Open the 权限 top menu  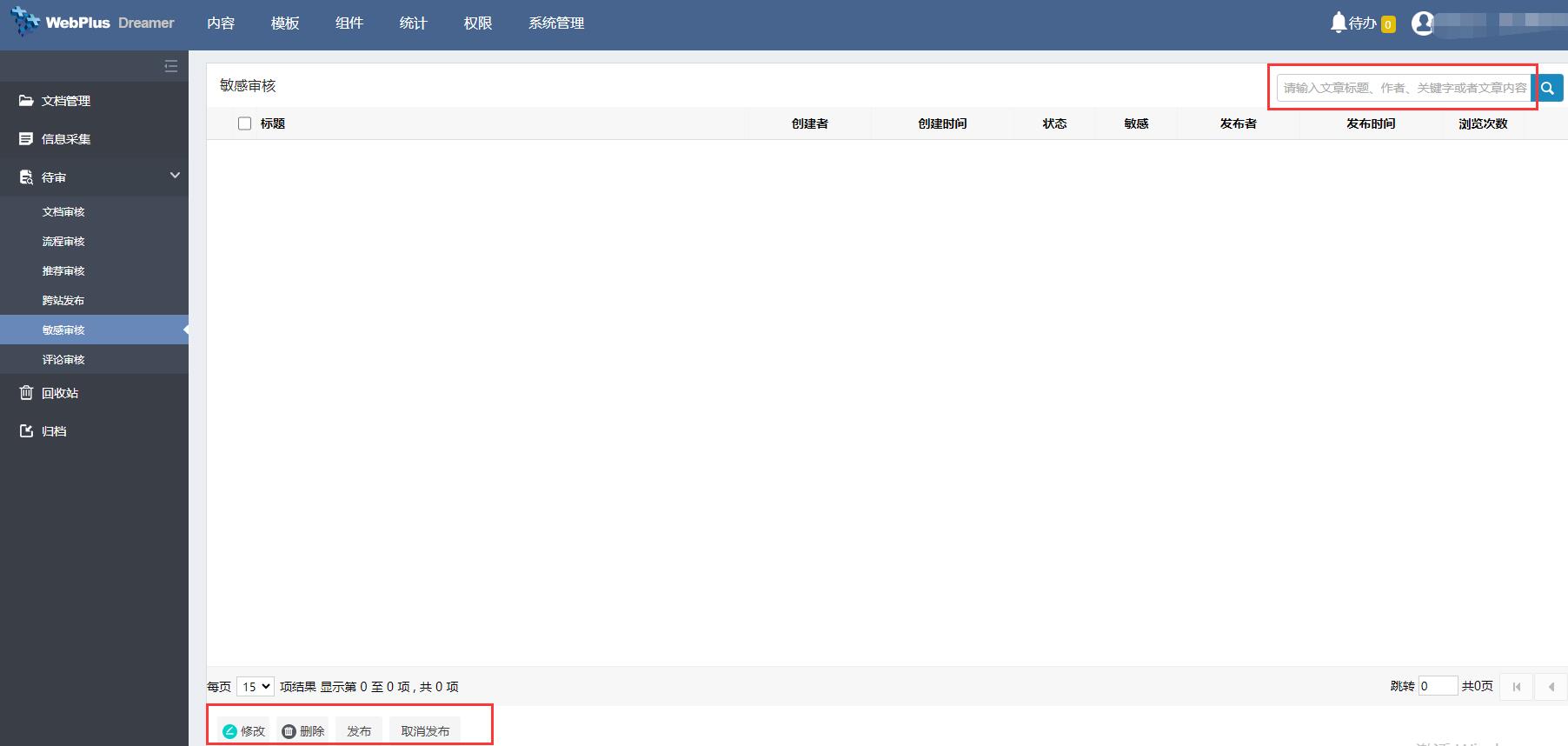click(478, 23)
